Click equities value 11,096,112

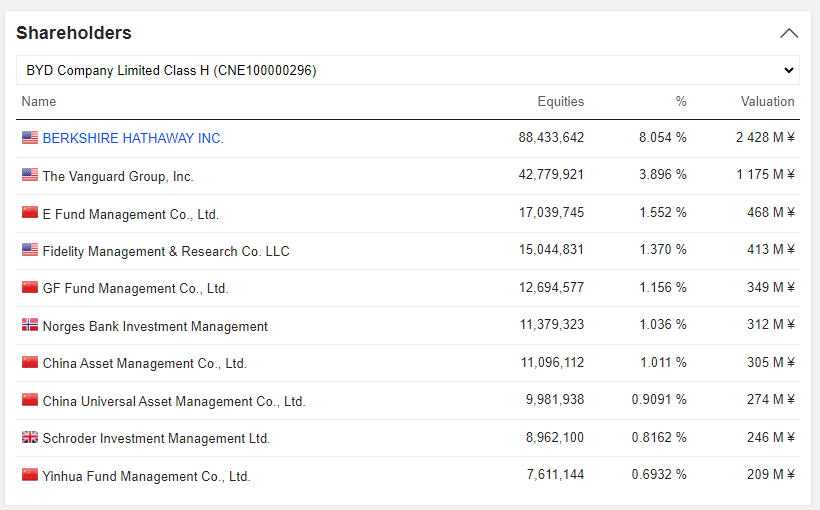coord(552,362)
